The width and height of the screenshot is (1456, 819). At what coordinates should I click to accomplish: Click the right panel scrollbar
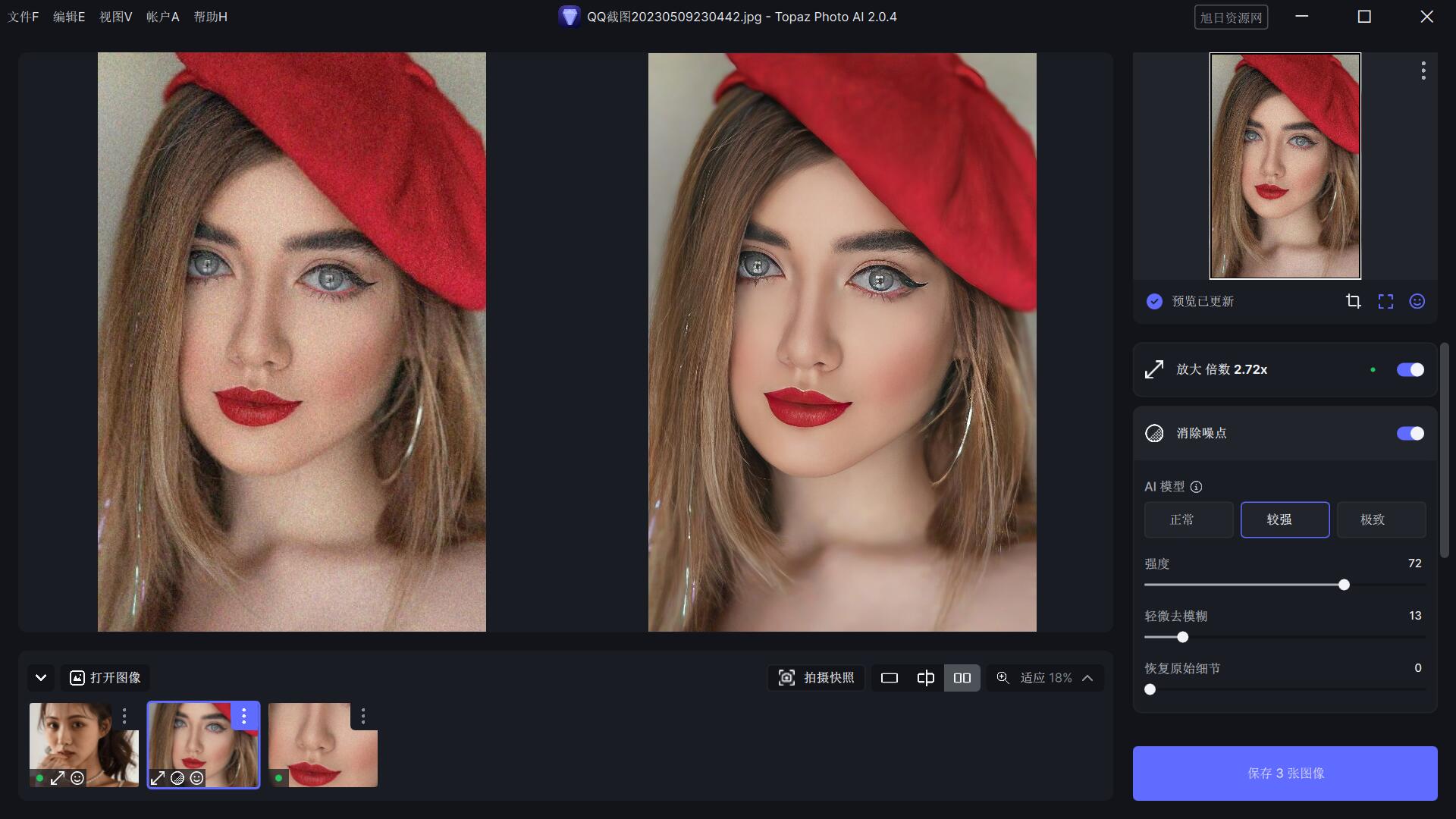pyautogui.click(x=1444, y=450)
